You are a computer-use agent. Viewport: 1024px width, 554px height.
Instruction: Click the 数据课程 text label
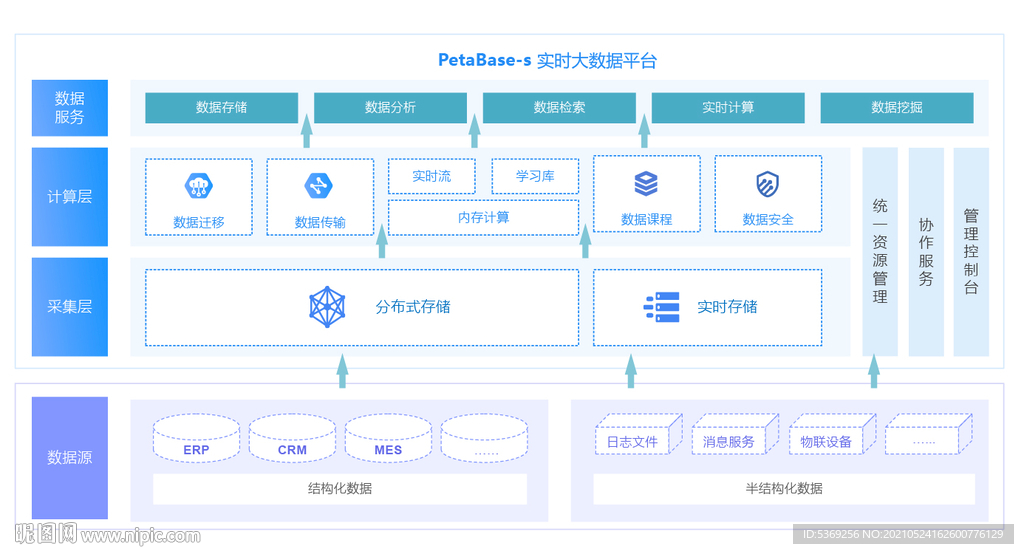tap(647, 220)
